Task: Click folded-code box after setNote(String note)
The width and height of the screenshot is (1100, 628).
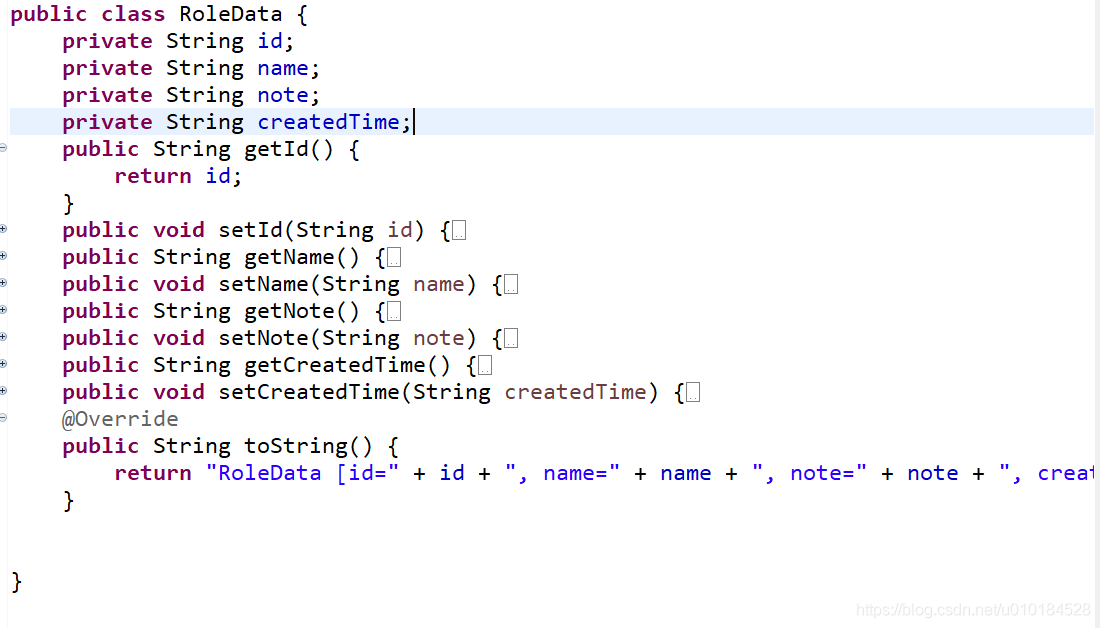Action: 511,339
